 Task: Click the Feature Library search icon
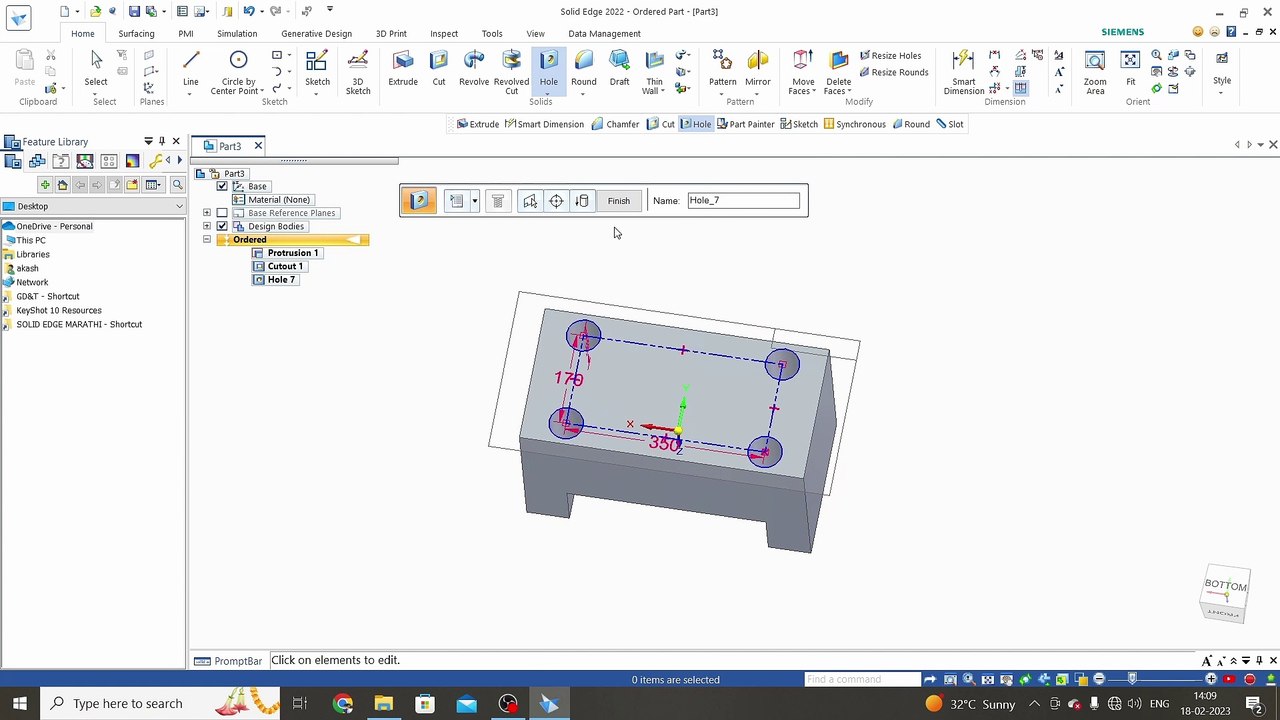(x=177, y=185)
